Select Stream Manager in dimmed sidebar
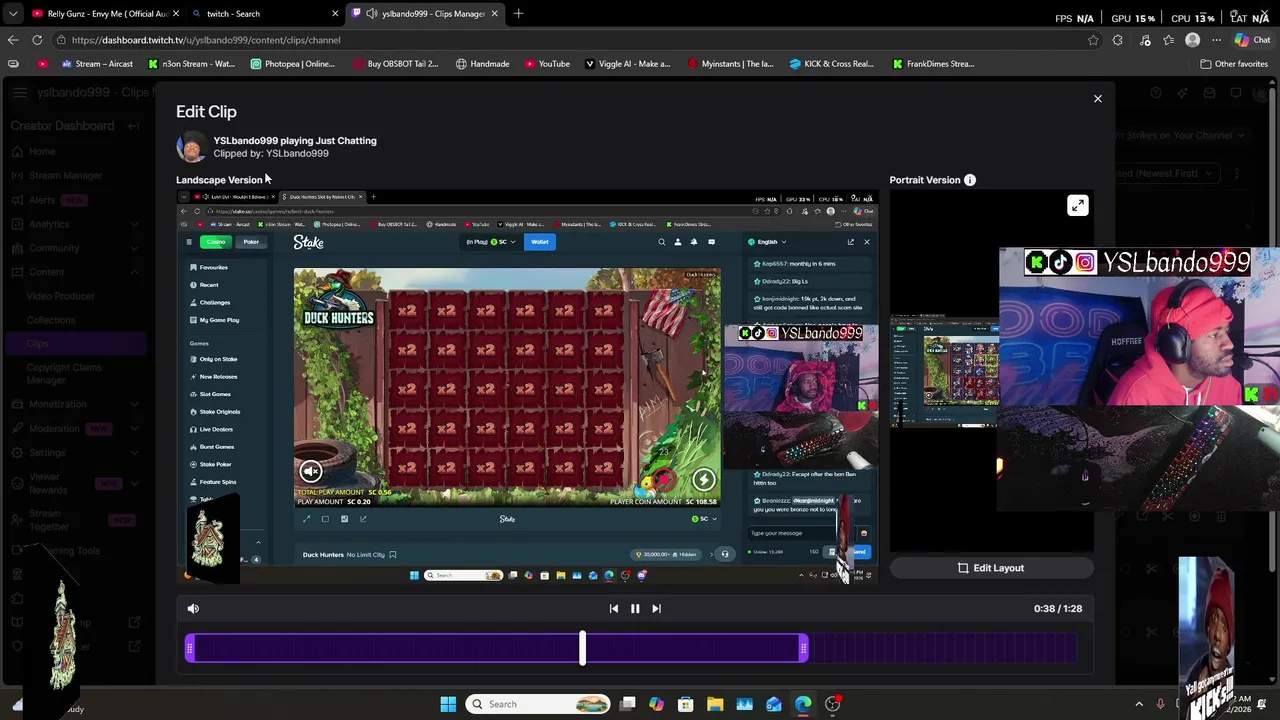1280x720 pixels. click(65, 176)
